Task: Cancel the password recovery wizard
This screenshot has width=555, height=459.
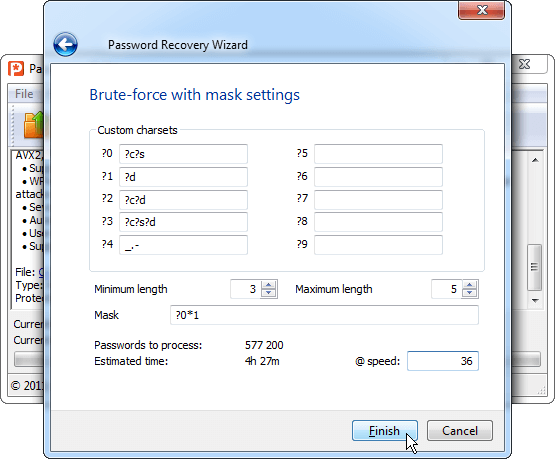Action: (460, 431)
